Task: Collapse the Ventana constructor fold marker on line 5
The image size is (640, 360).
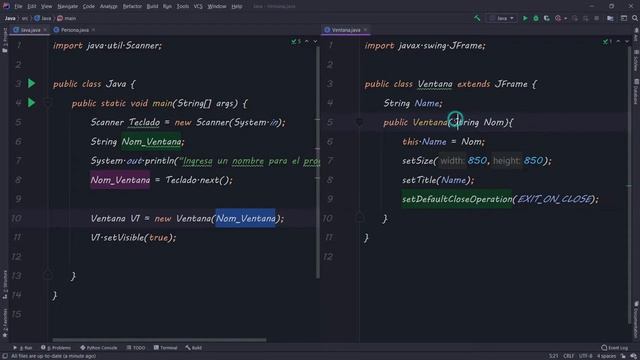Action: tap(359, 122)
